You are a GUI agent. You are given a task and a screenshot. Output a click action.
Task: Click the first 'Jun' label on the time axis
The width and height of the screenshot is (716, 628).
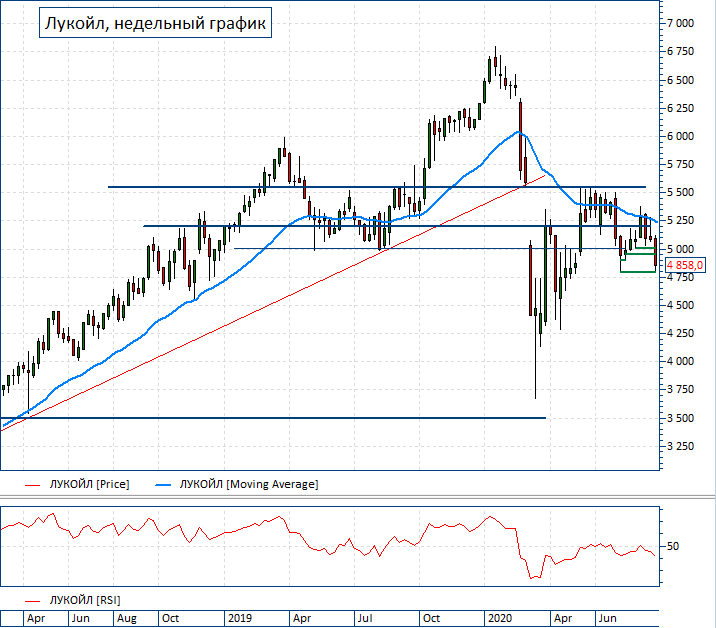[x=80, y=618]
